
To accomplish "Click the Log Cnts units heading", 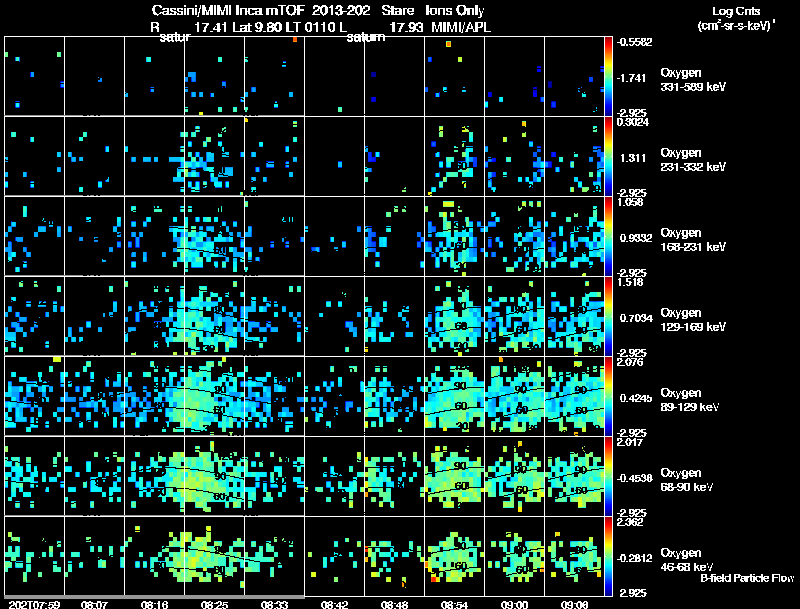I will (x=736, y=18).
